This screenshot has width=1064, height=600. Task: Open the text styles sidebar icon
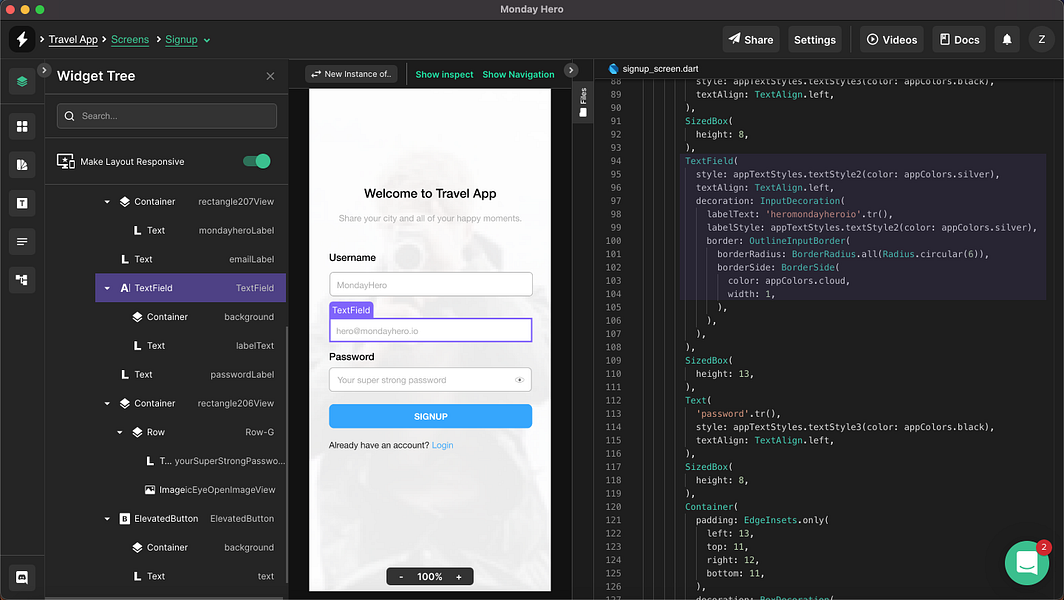pyautogui.click(x=22, y=203)
